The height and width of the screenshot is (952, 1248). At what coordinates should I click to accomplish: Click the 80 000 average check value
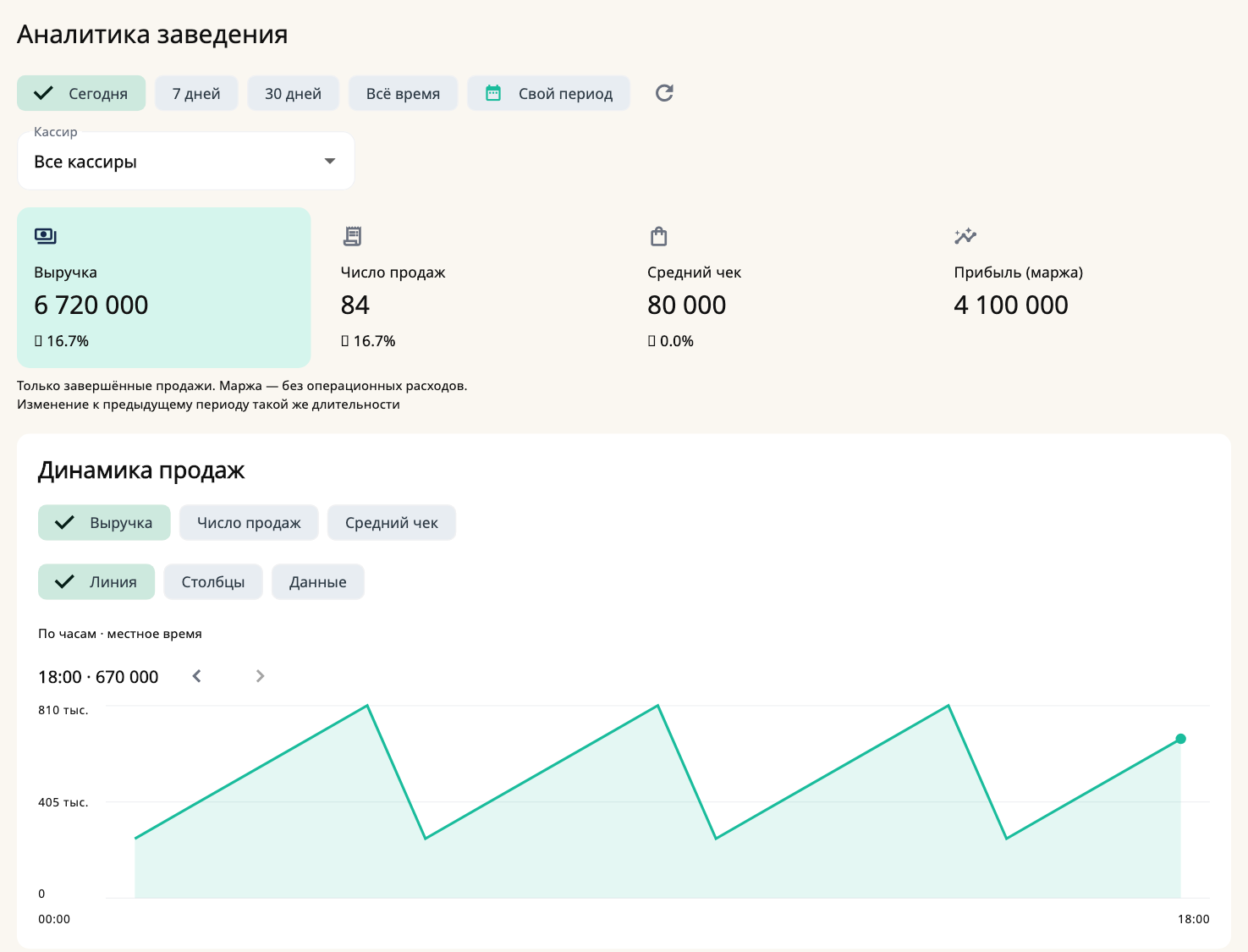tap(687, 305)
